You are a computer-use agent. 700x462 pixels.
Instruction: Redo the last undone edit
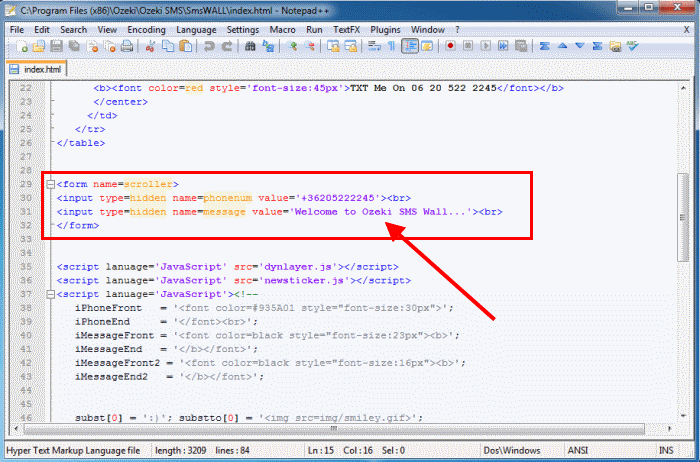pos(227,46)
